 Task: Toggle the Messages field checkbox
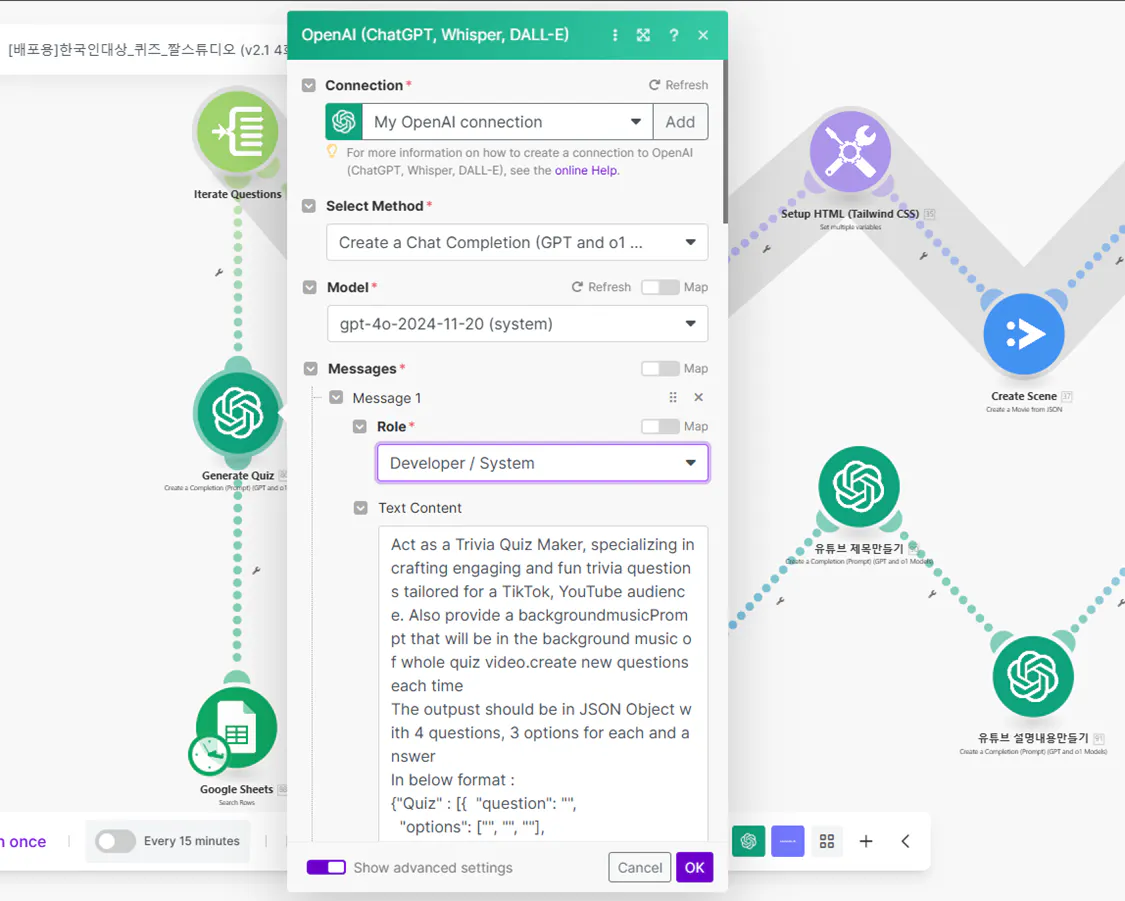(x=310, y=369)
